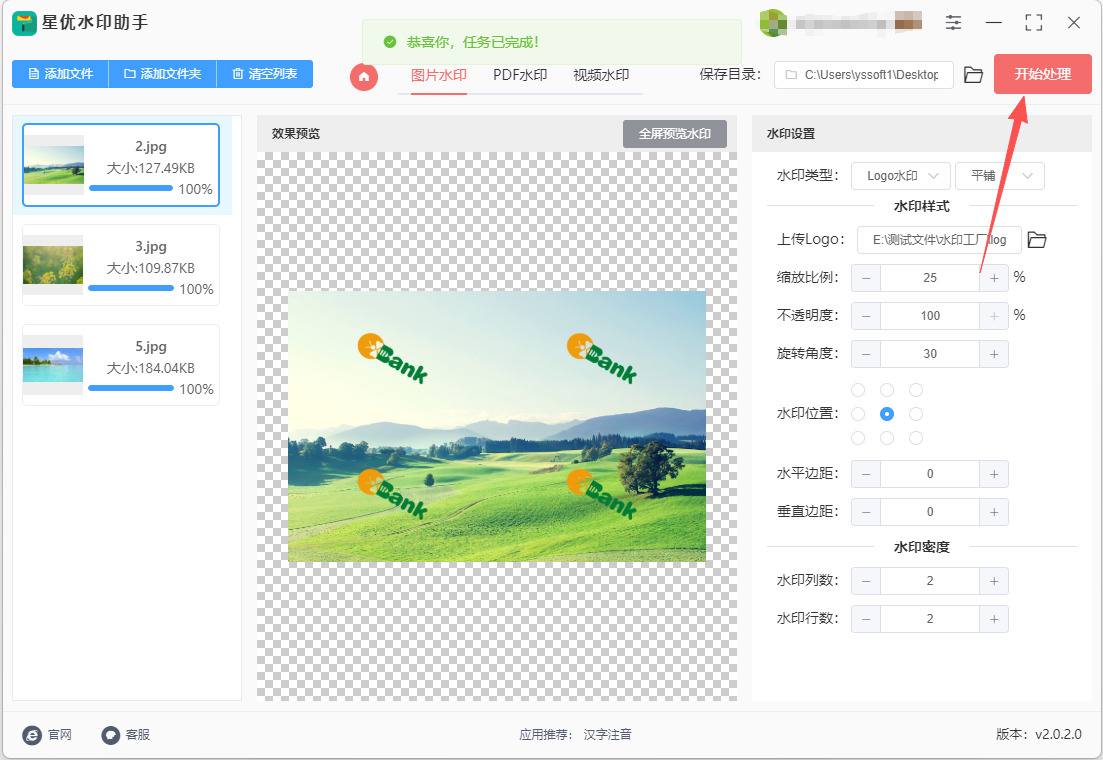Screen dimensions: 1103x760
Task: Switch to 图片水印 tab
Action: (439, 75)
